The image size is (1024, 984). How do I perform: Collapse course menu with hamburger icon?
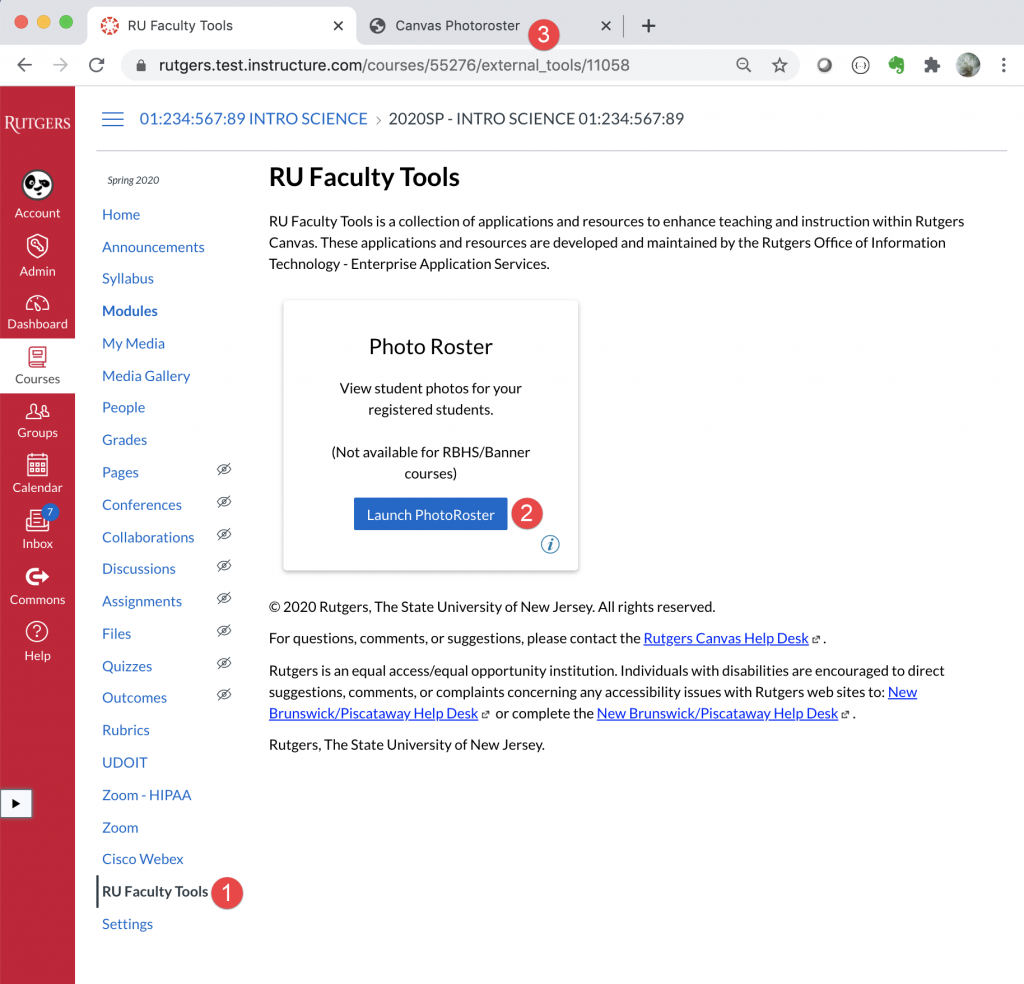tap(112, 119)
